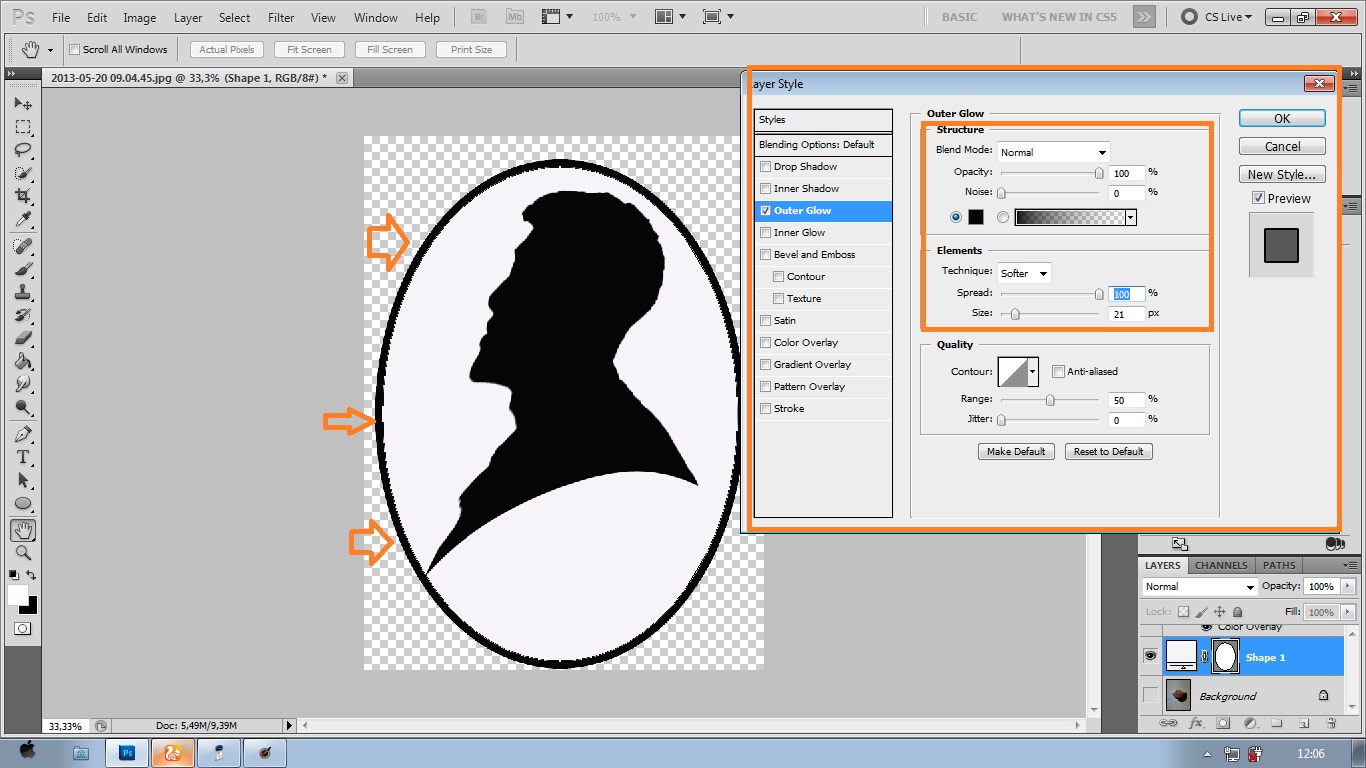
Task: Pick the Eyedropper tool
Action: click(23, 220)
